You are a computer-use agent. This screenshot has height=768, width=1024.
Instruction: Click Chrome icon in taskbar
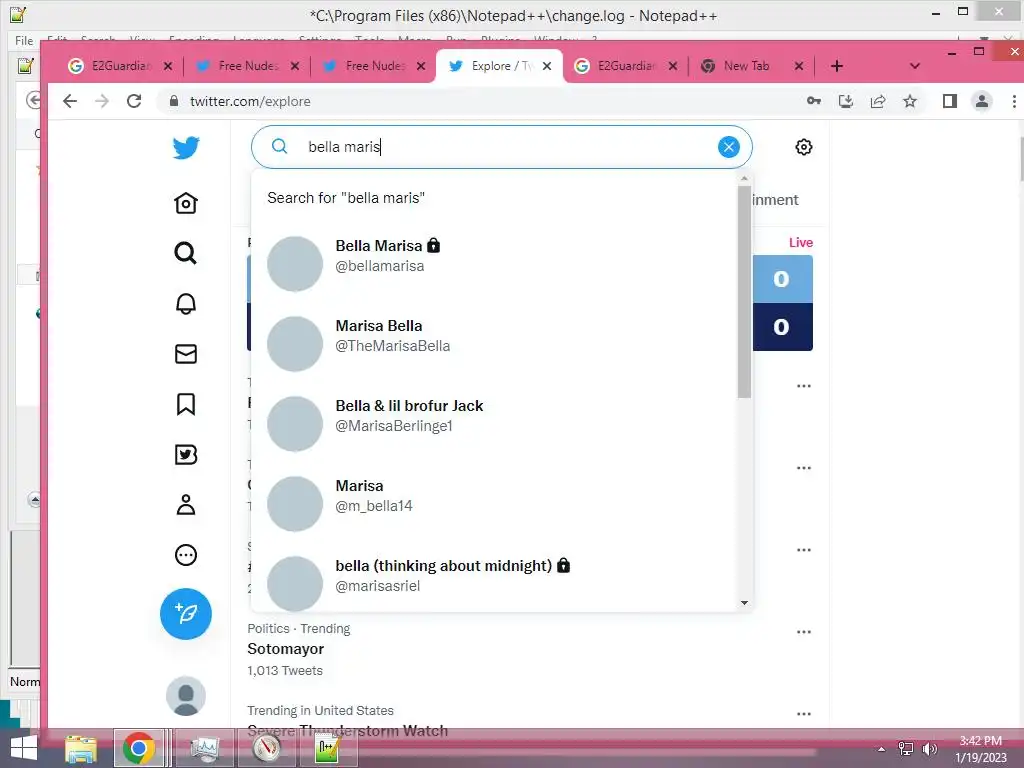(138, 748)
